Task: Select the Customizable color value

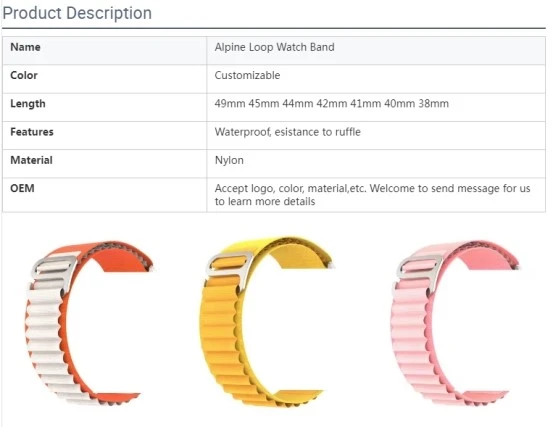Action: point(247,75)
